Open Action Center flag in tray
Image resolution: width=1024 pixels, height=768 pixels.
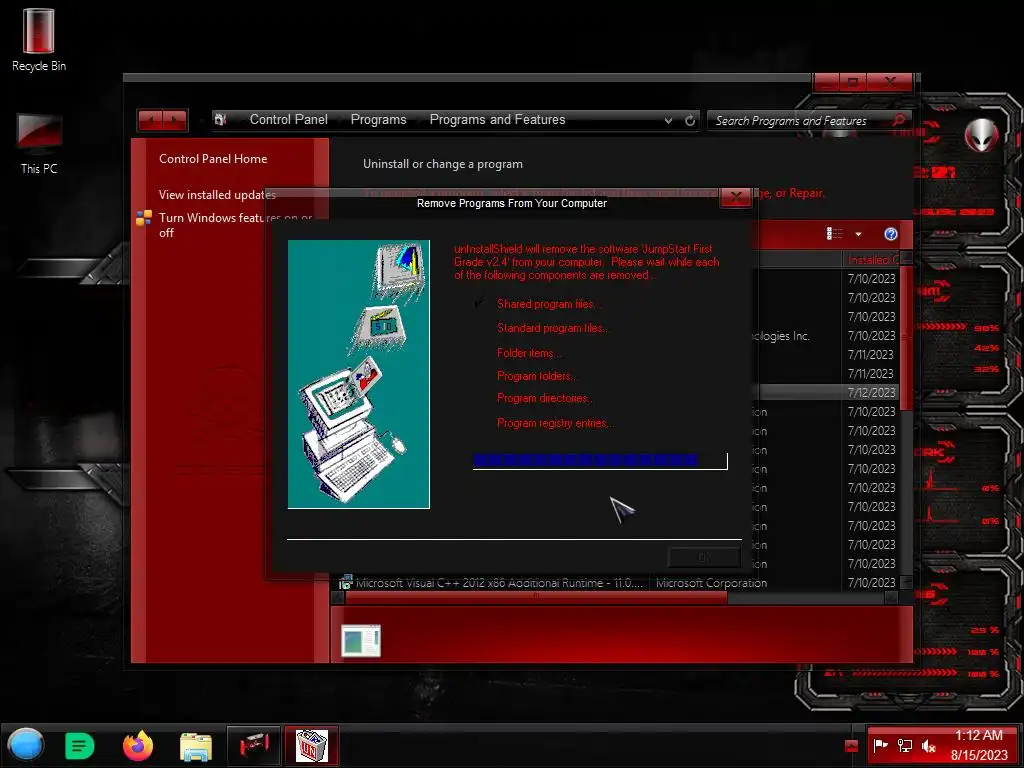coord(880,745)
